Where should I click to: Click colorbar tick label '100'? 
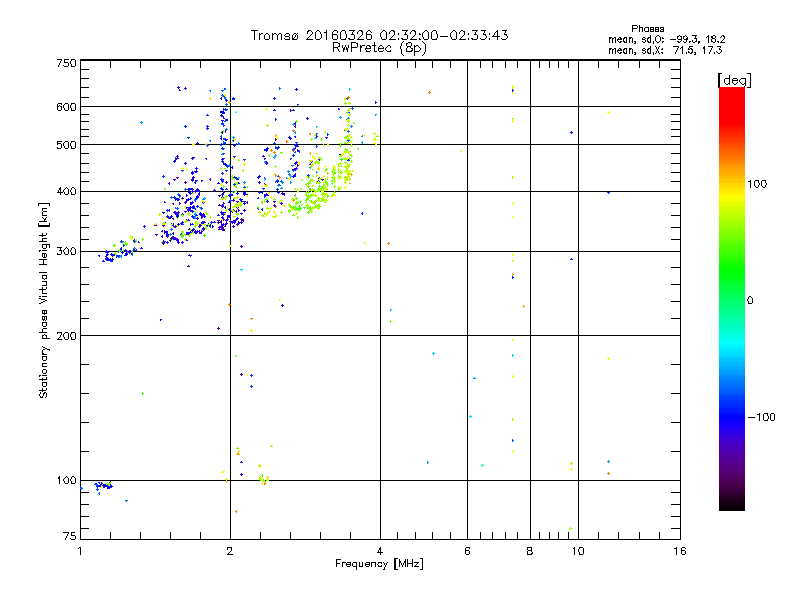[757, 184]
